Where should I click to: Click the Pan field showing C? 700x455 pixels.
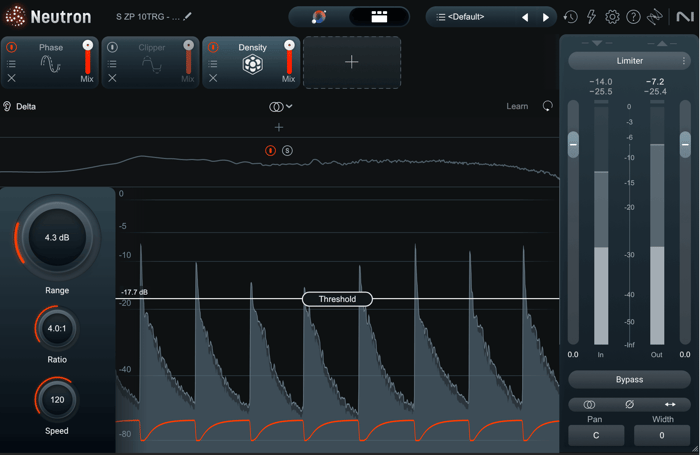tap(596, 435)
